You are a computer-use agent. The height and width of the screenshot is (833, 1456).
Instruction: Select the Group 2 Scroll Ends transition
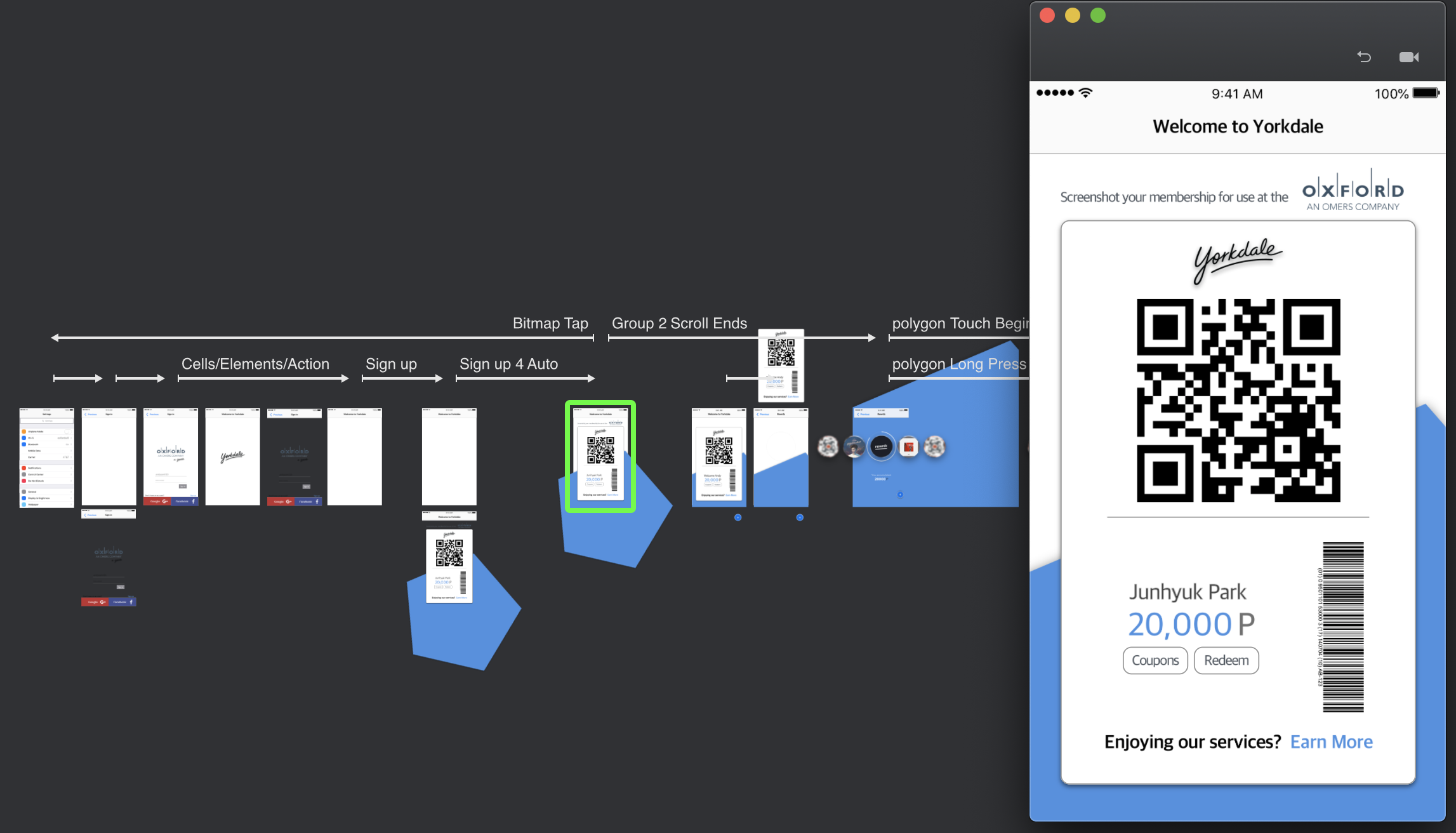[x=679, y=323]
